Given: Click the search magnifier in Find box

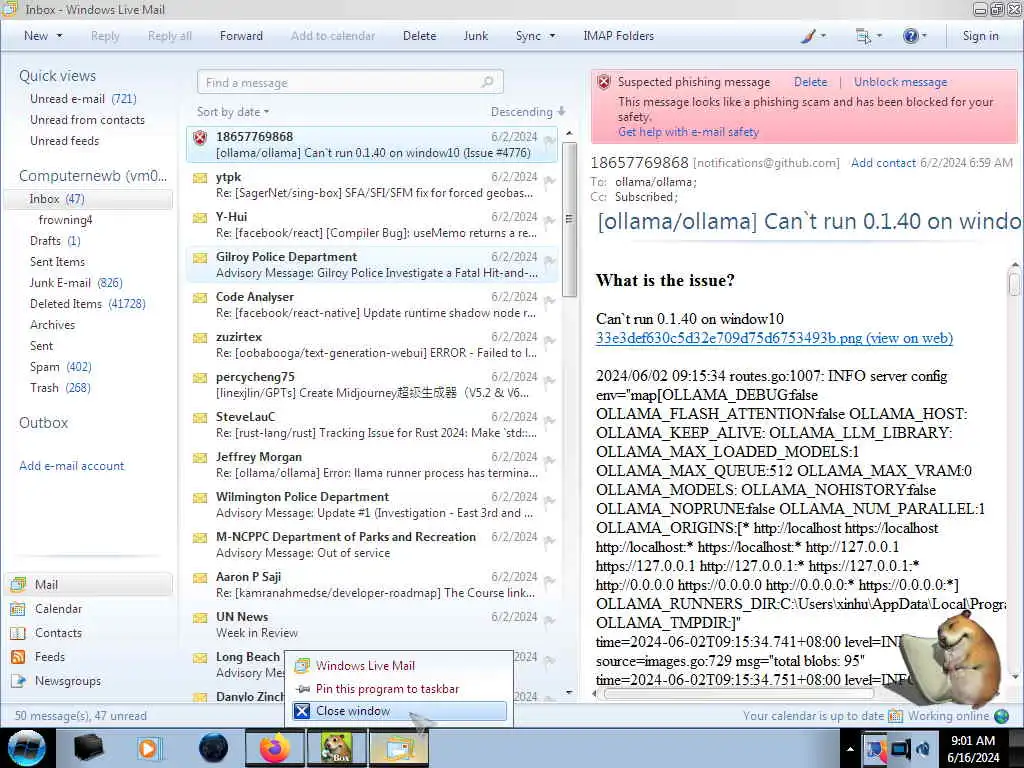Looking at the screenshot, I should click(x=487, y=82).
